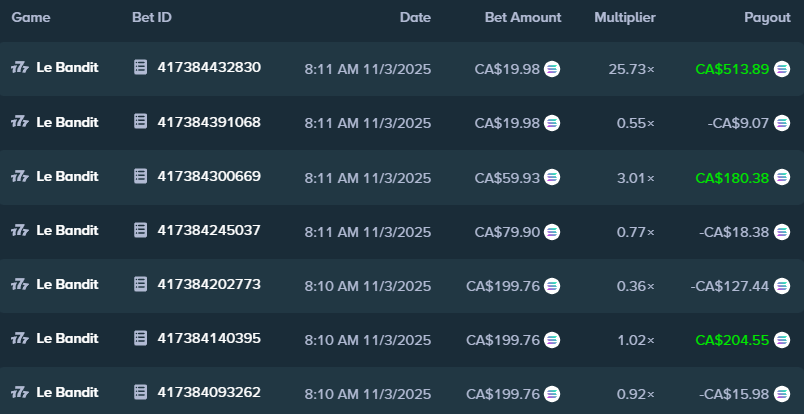804x414 pixels.
Task: Select the 0.55× multiplier value
Action: coord(636,124)
